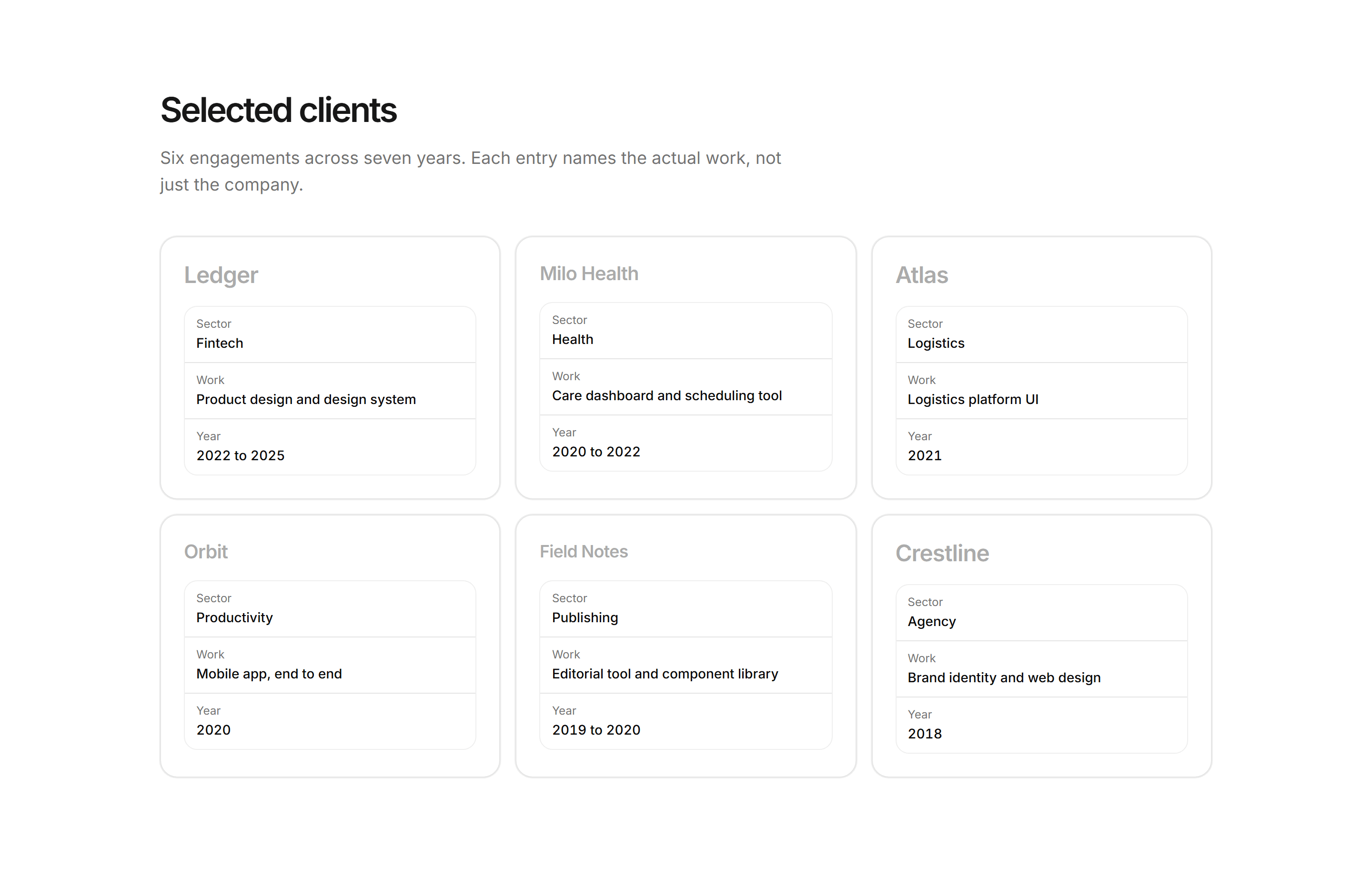The width and height of the screenshot is (1372, 869).
Task: Select the Atlas client name
Action: (922, 275)
